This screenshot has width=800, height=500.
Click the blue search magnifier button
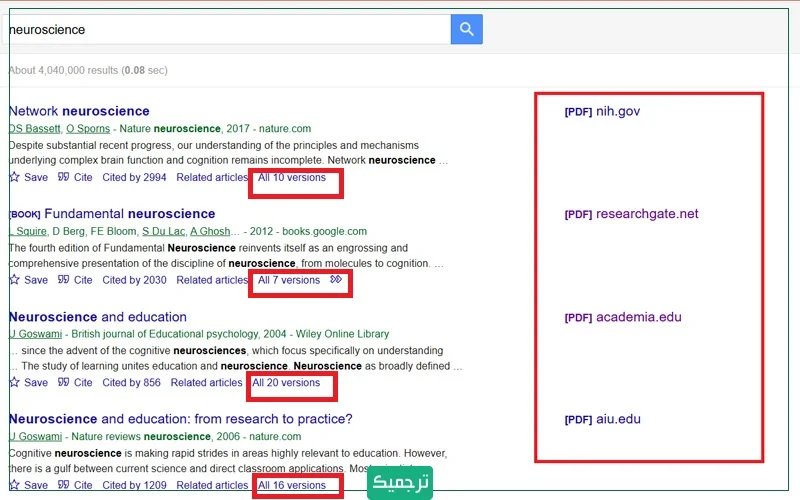466,29
